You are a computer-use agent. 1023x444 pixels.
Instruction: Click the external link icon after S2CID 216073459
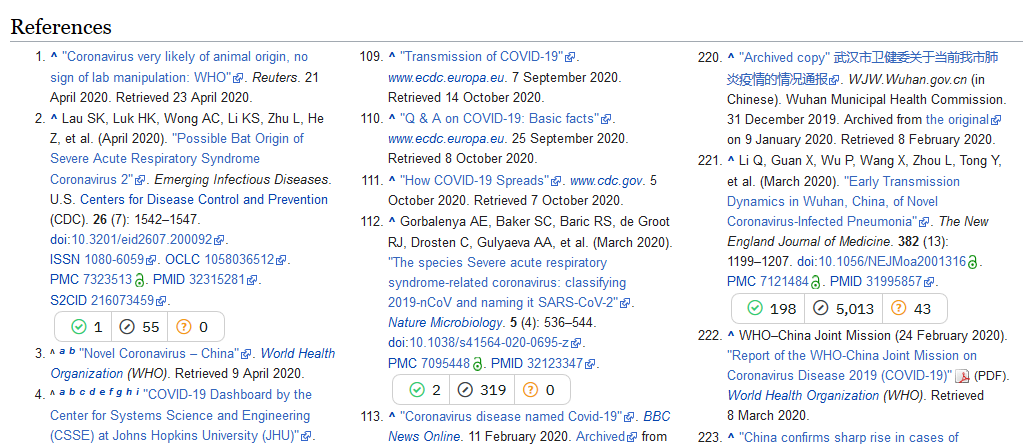[x=161, y=301]
